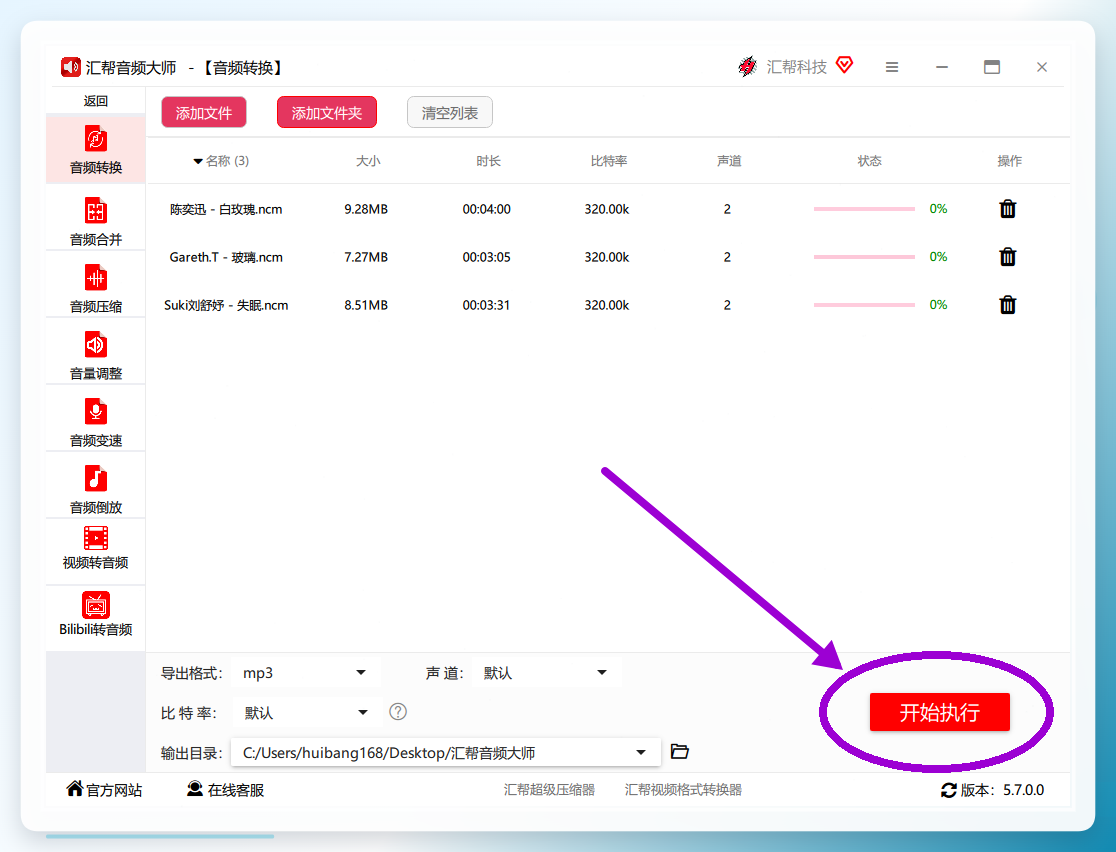Click the 00:03:05 duration cell

[x=486, y=257]
